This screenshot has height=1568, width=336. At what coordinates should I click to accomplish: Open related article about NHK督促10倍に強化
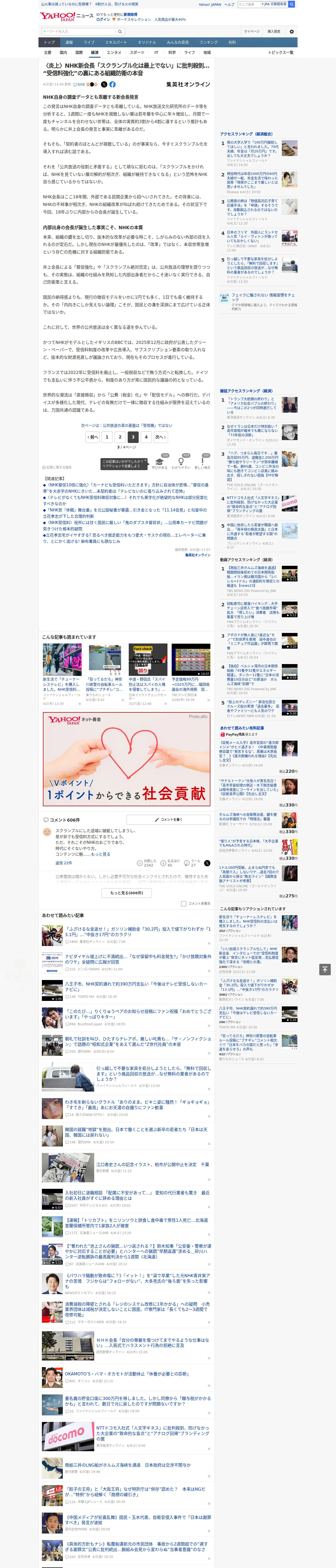(x=125, y=488)
